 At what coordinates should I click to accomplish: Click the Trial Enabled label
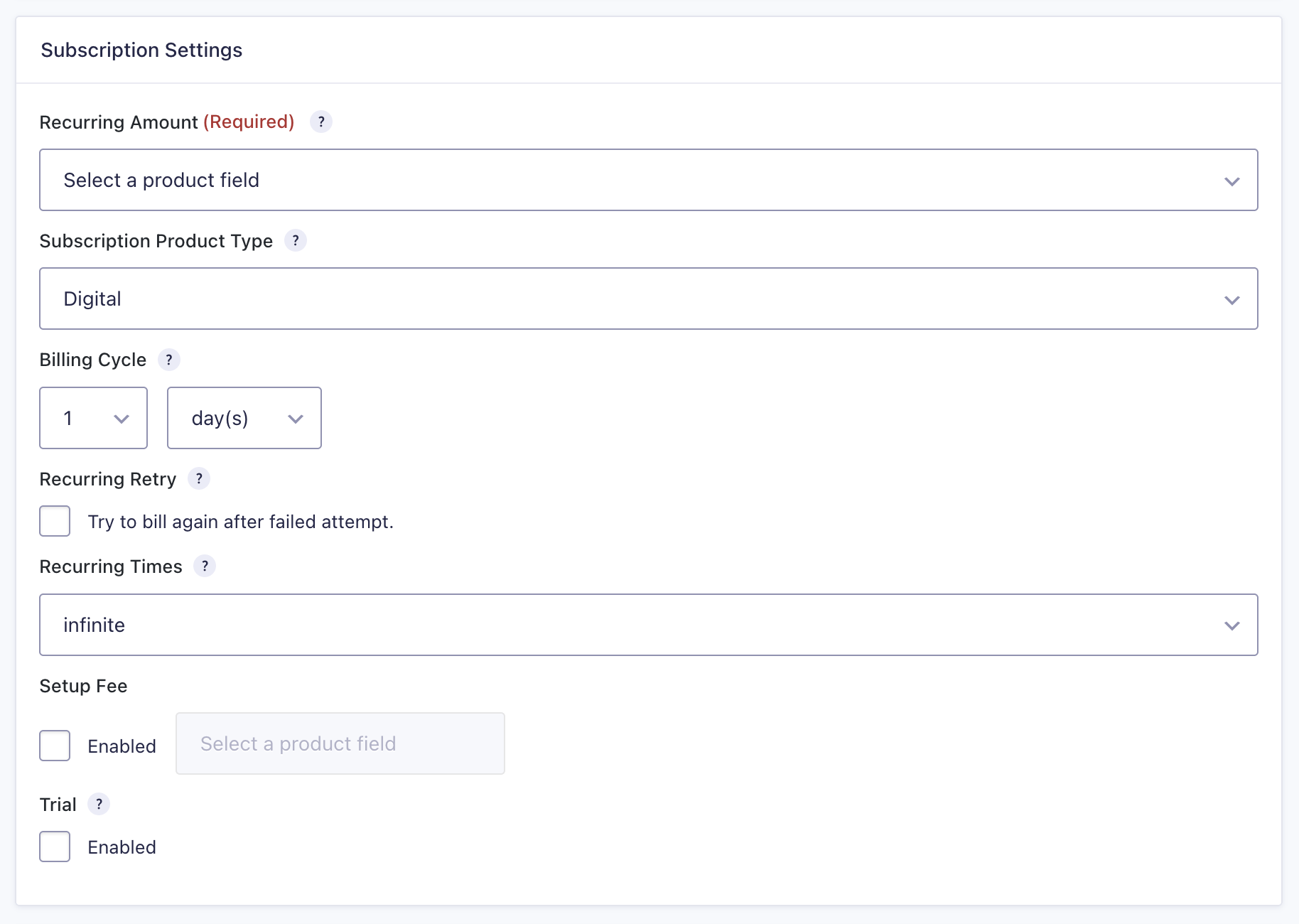pyautogui.click(x=122, y=847)
